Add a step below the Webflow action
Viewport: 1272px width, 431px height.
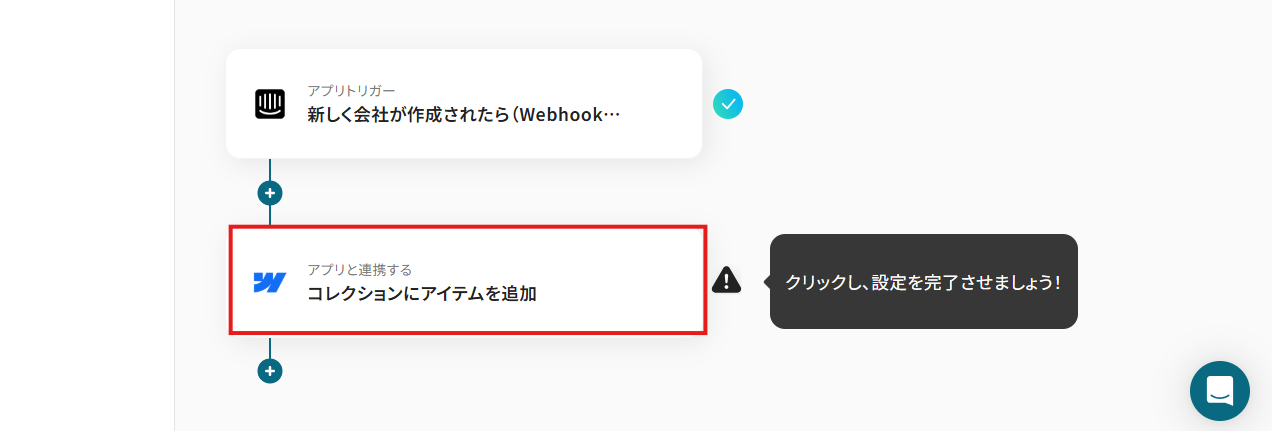click(x=270, y=371)
